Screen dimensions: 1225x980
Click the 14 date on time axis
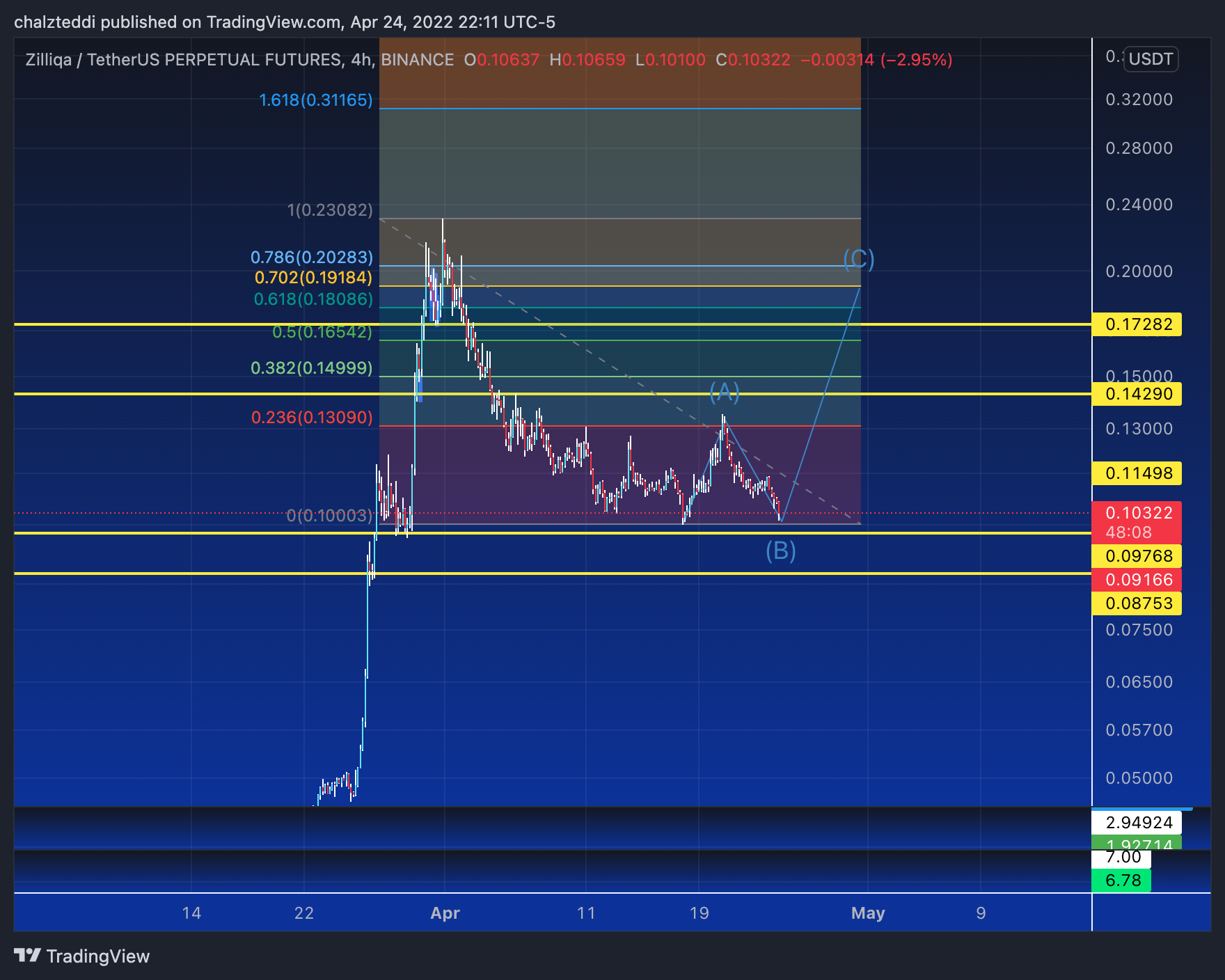coord(191,913)
